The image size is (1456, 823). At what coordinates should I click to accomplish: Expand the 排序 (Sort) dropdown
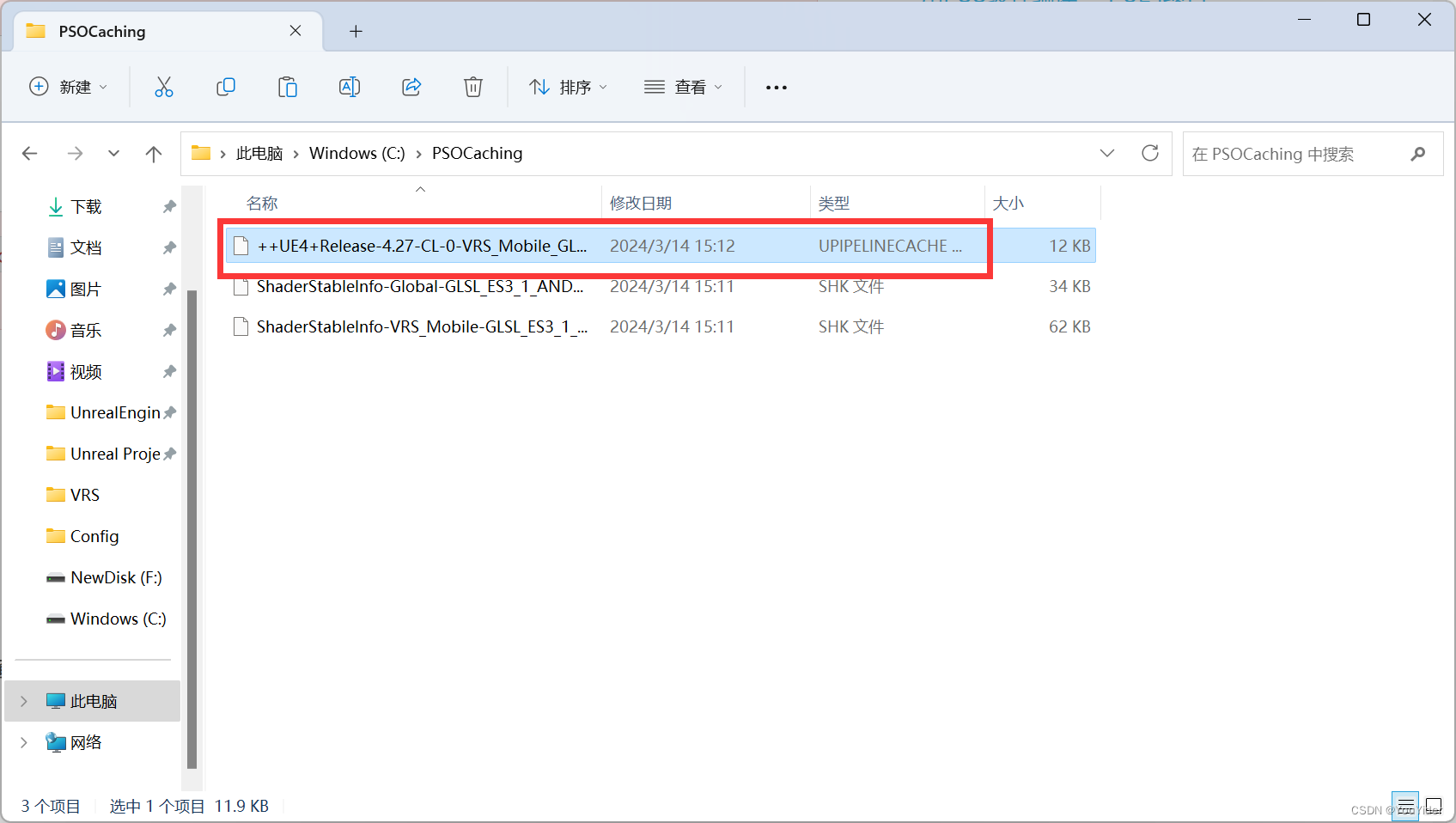point(568,87)
